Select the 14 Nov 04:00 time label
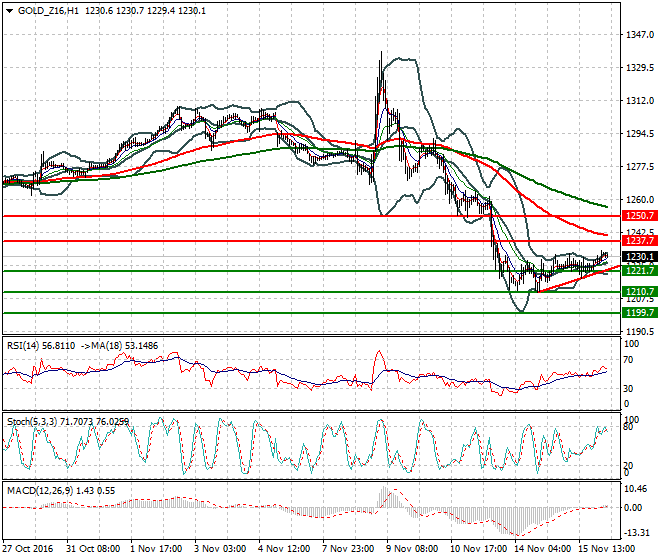 pyautogui.click(x=542, y=549)
